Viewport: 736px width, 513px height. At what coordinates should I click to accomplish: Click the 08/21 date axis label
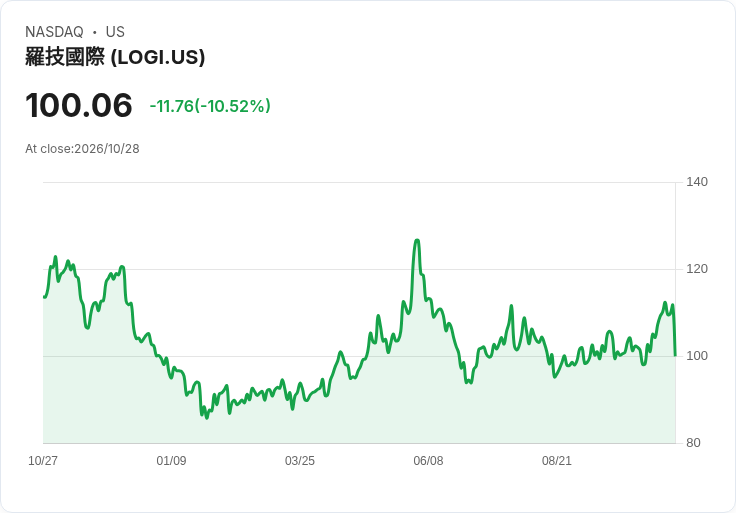point(557,460)
